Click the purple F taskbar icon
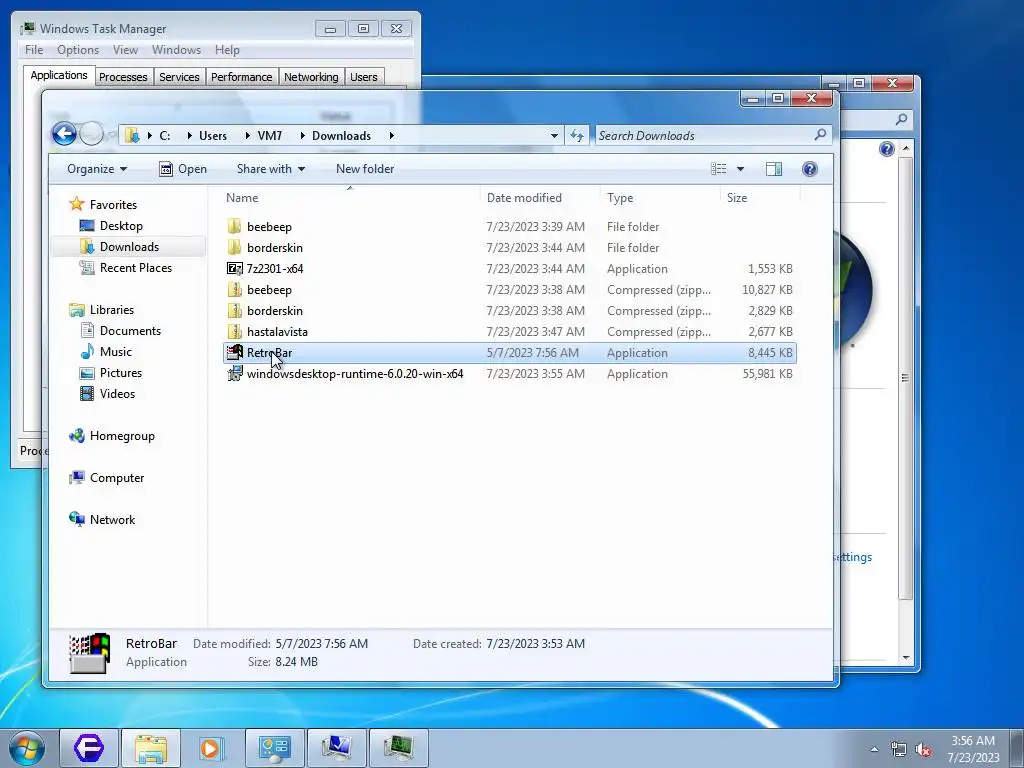1024x768 pixels. 89,748
